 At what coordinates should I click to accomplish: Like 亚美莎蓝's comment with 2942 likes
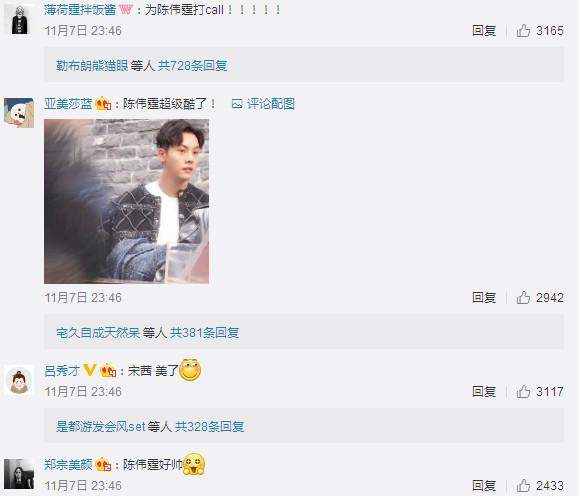point(539,298)
